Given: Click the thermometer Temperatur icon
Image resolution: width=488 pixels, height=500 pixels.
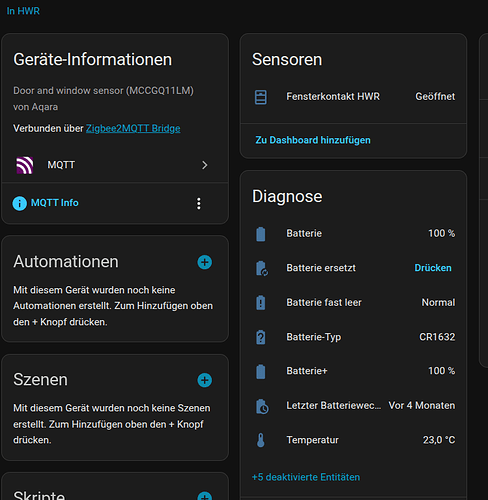Looking at the screenshot, I should click(261, 440).
